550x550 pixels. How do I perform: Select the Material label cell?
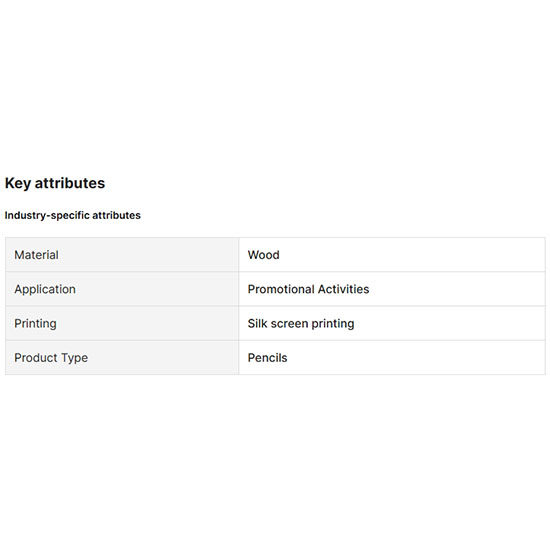(x=122, y=255)
